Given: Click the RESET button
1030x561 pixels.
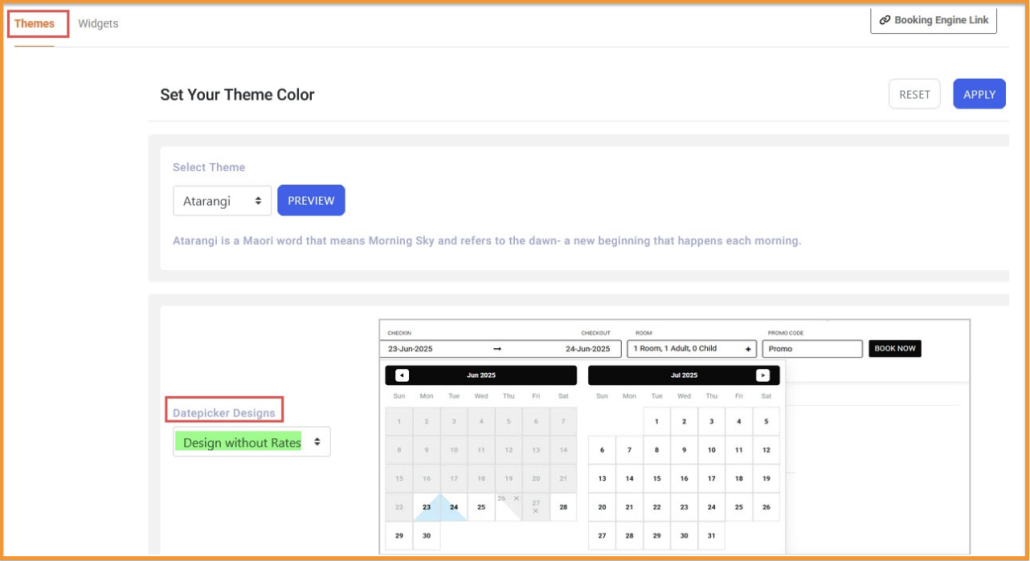Looking at the screenshot, I should tap(914, 95).
